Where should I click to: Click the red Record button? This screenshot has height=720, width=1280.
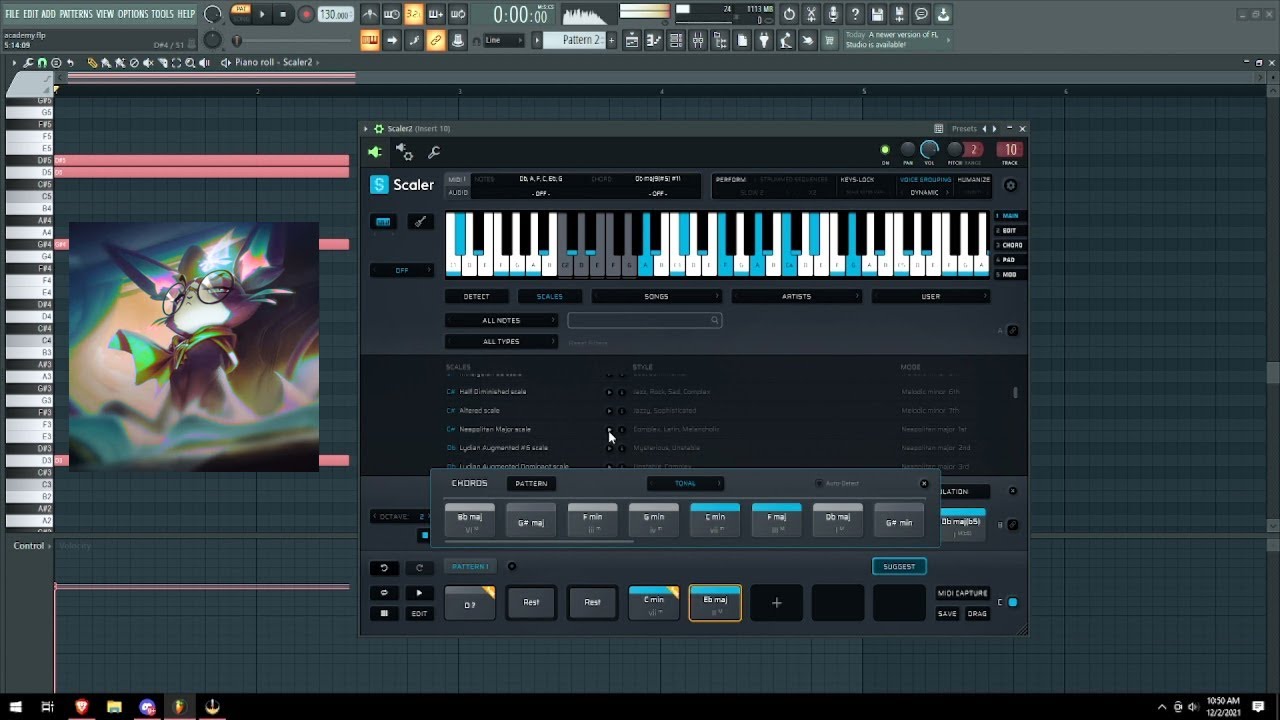tap(306, 14)
